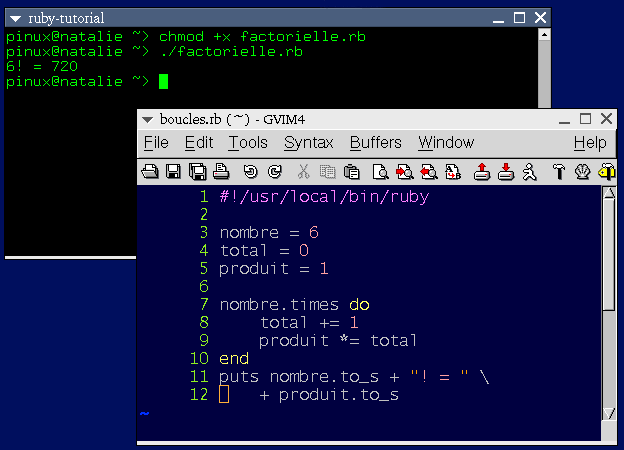Open the Tools menu in GVIM
The image size is (624, 450).
tap(248, 143)
